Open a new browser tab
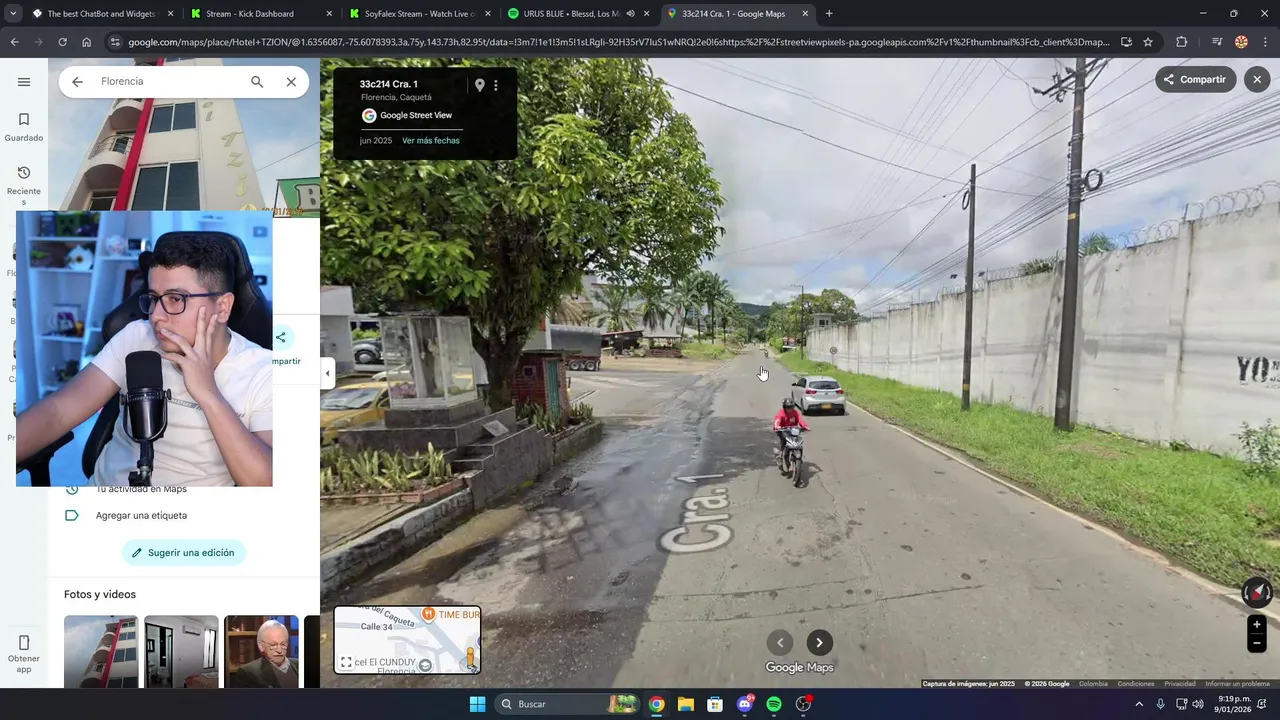The image size is (1280, 720). coord(829,14)
